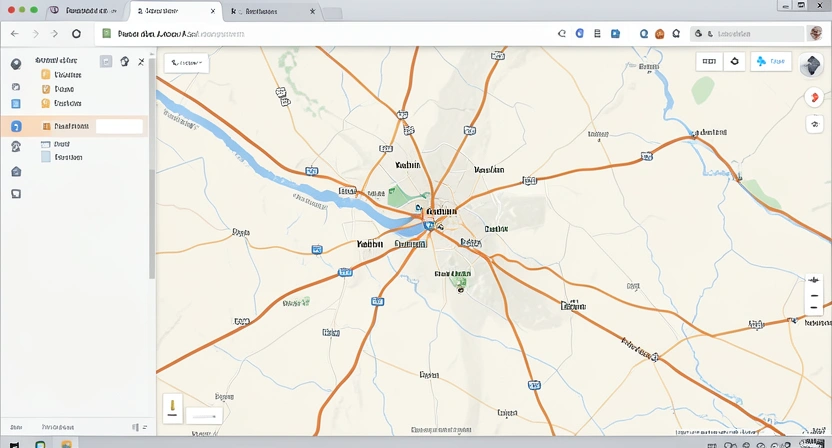
Task: Click the blue share button above map
Action: (771, 62)
